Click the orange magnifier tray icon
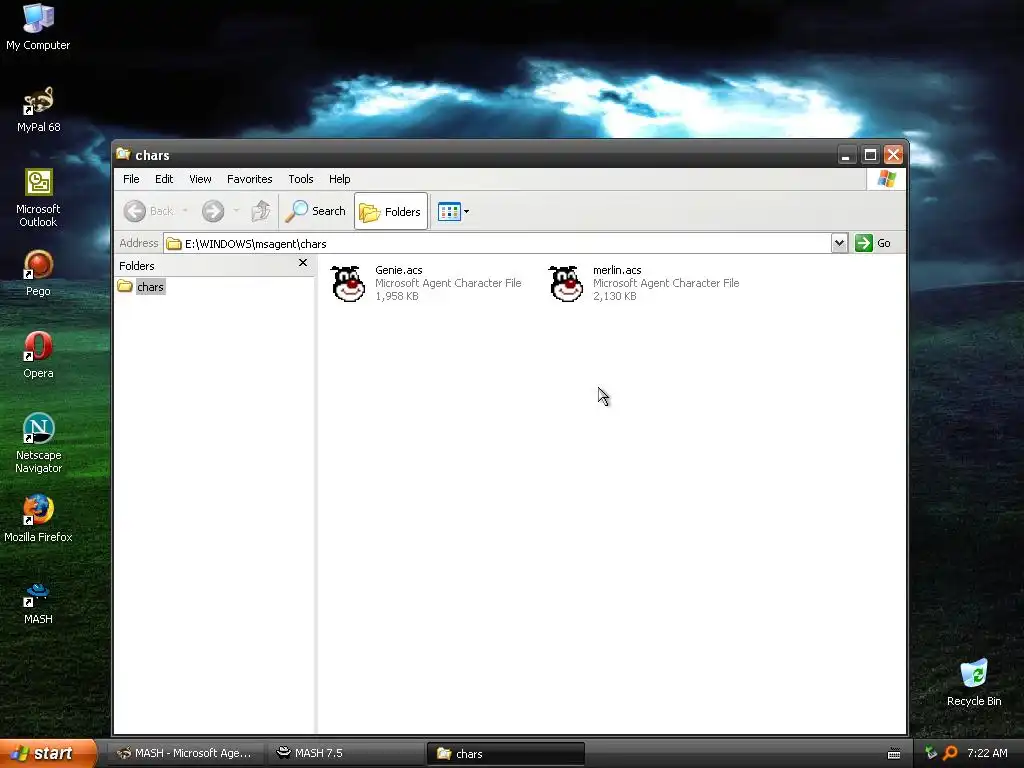Viewport: 1024px width, 768px height. tap(950, 753)
